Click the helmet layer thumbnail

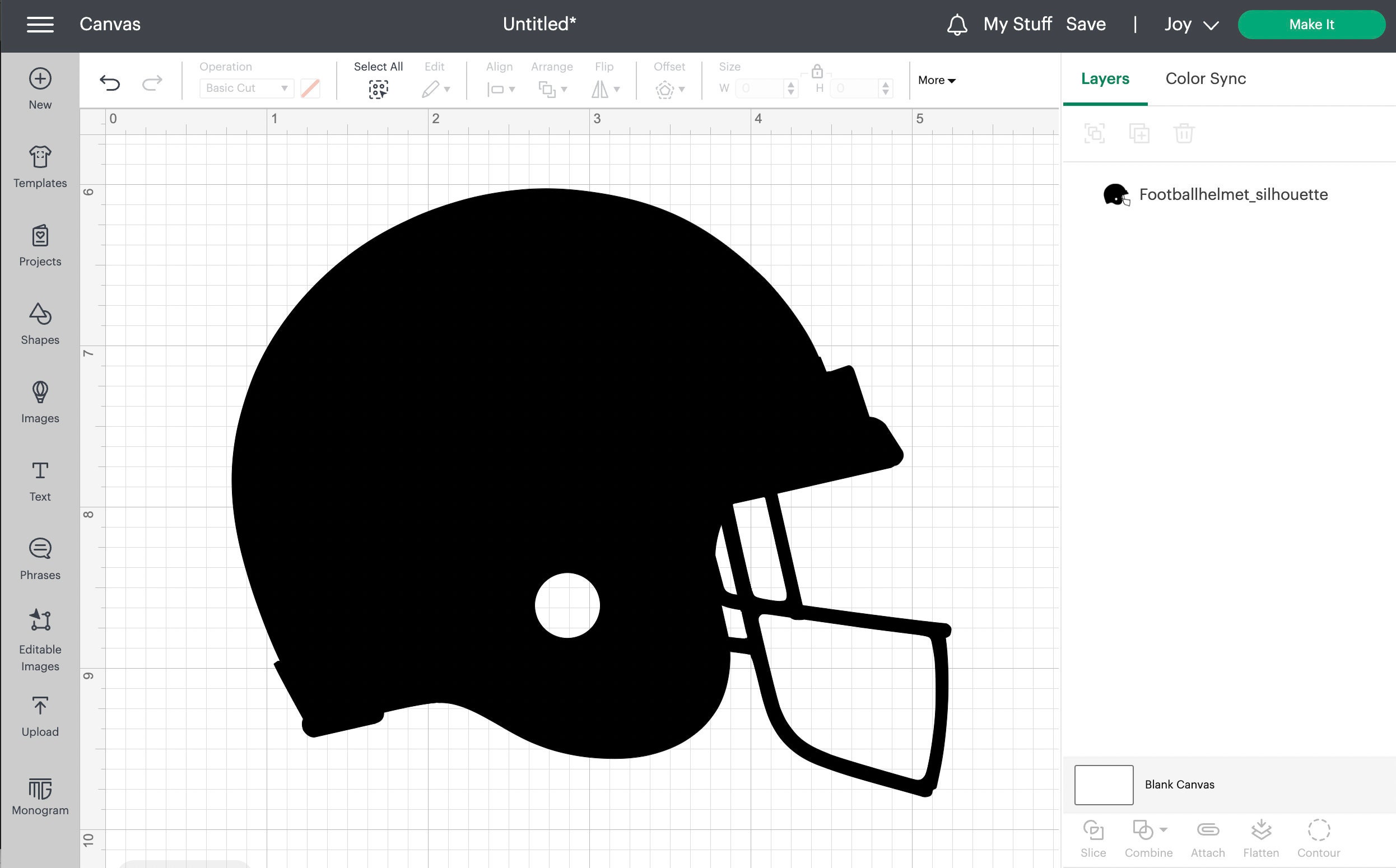tap(1117, 195)
